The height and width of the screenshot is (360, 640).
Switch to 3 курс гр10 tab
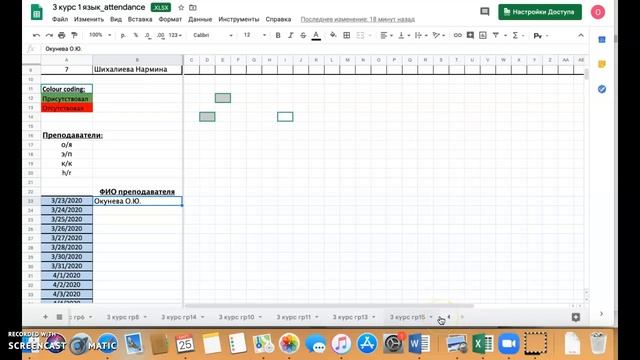[x=236, y=317]
